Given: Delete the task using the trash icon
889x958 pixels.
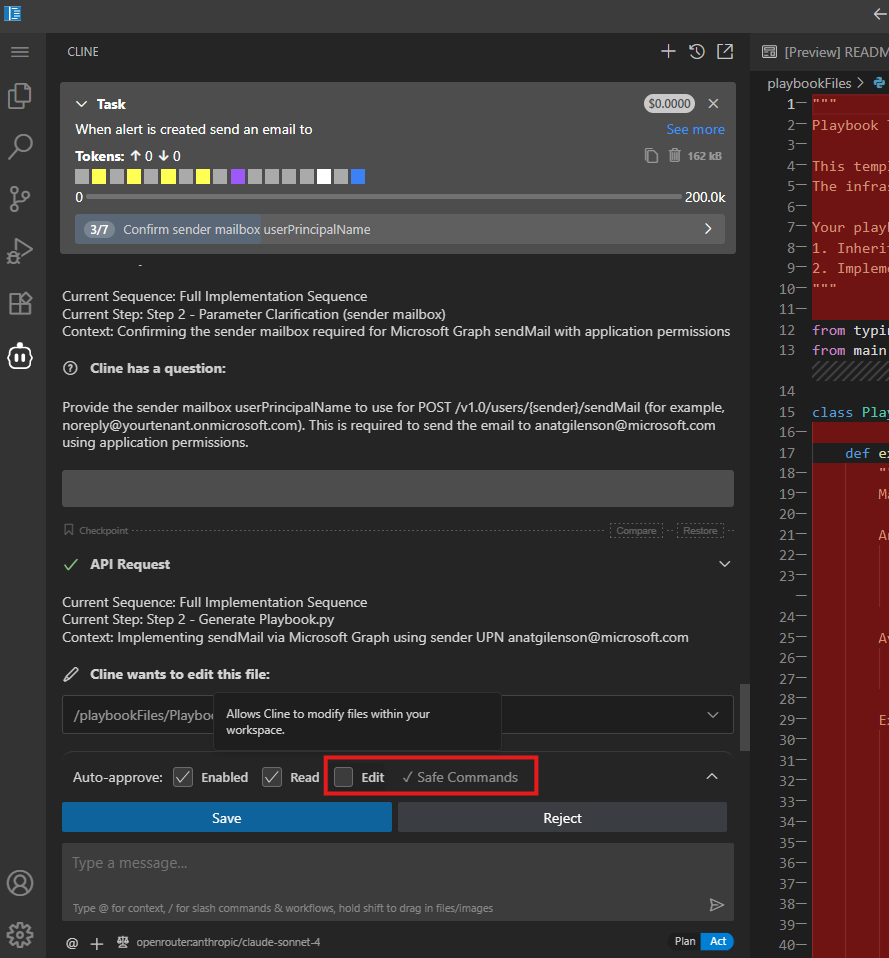Looking at the screenshot, I should tap(675, 155).
